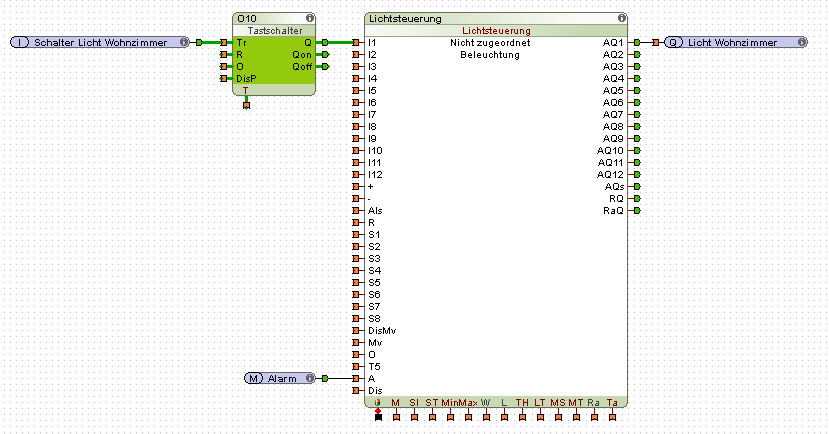This screenshot has width=829, height=434.
Task: Click info icon on Schalter Licht Wohnzimmer input
Action: pyautogui.click(x=184, y=42)
